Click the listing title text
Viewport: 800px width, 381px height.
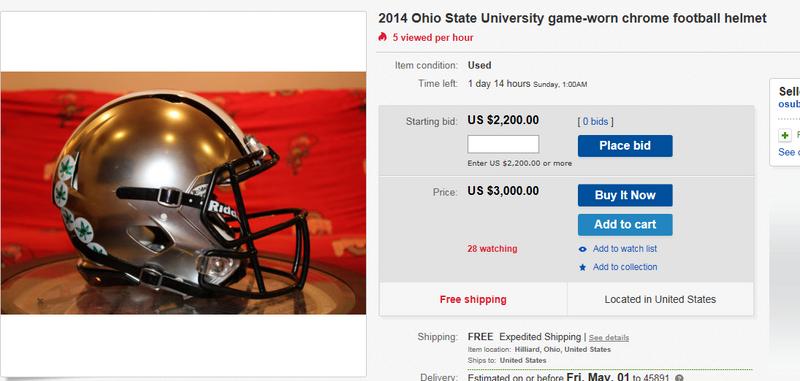pos(572,19)
